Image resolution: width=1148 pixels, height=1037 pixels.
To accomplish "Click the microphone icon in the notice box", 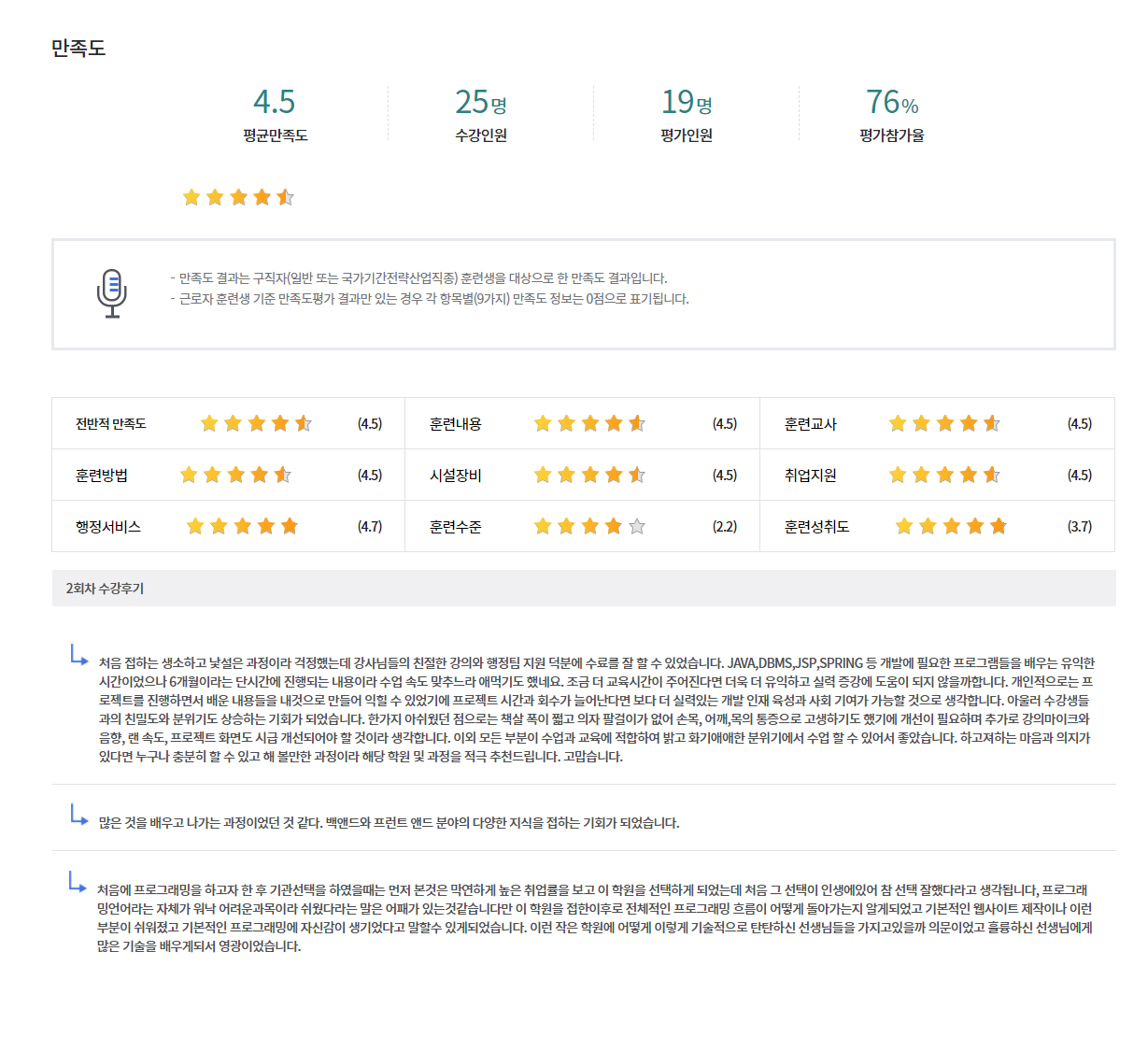I will [112, 293].
